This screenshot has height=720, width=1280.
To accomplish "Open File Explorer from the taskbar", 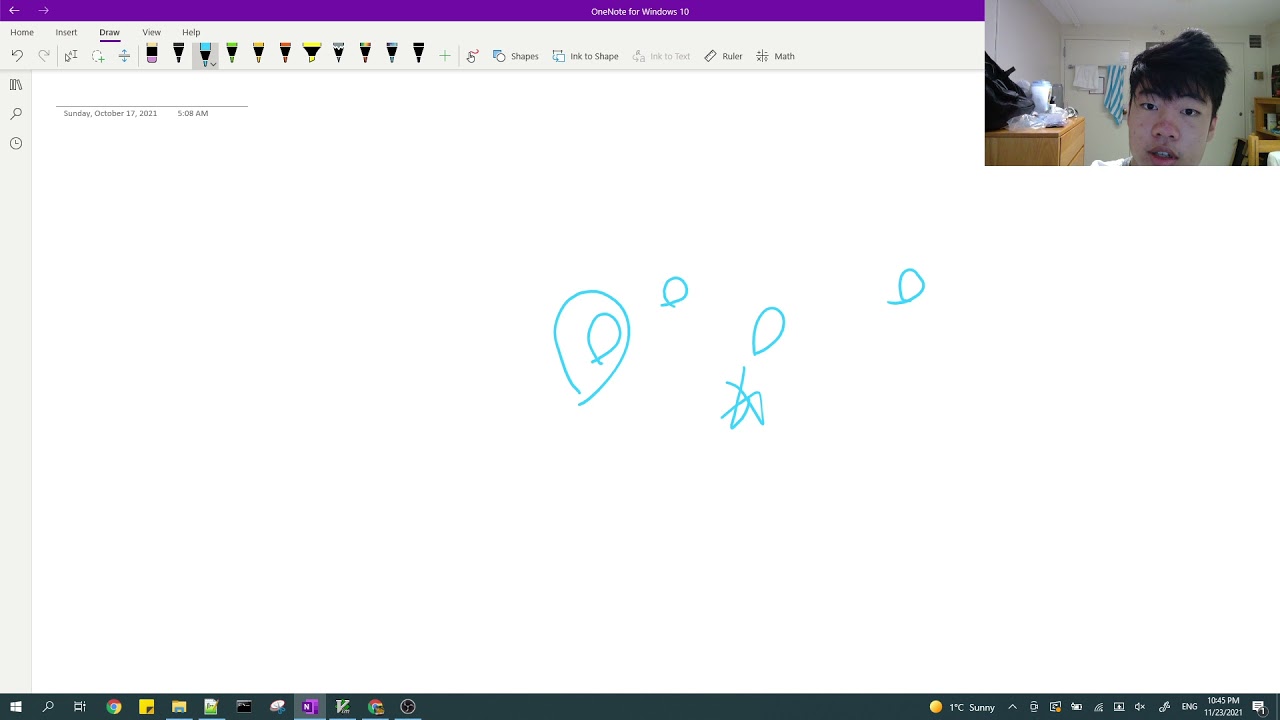I will click(x=179, y=707).
